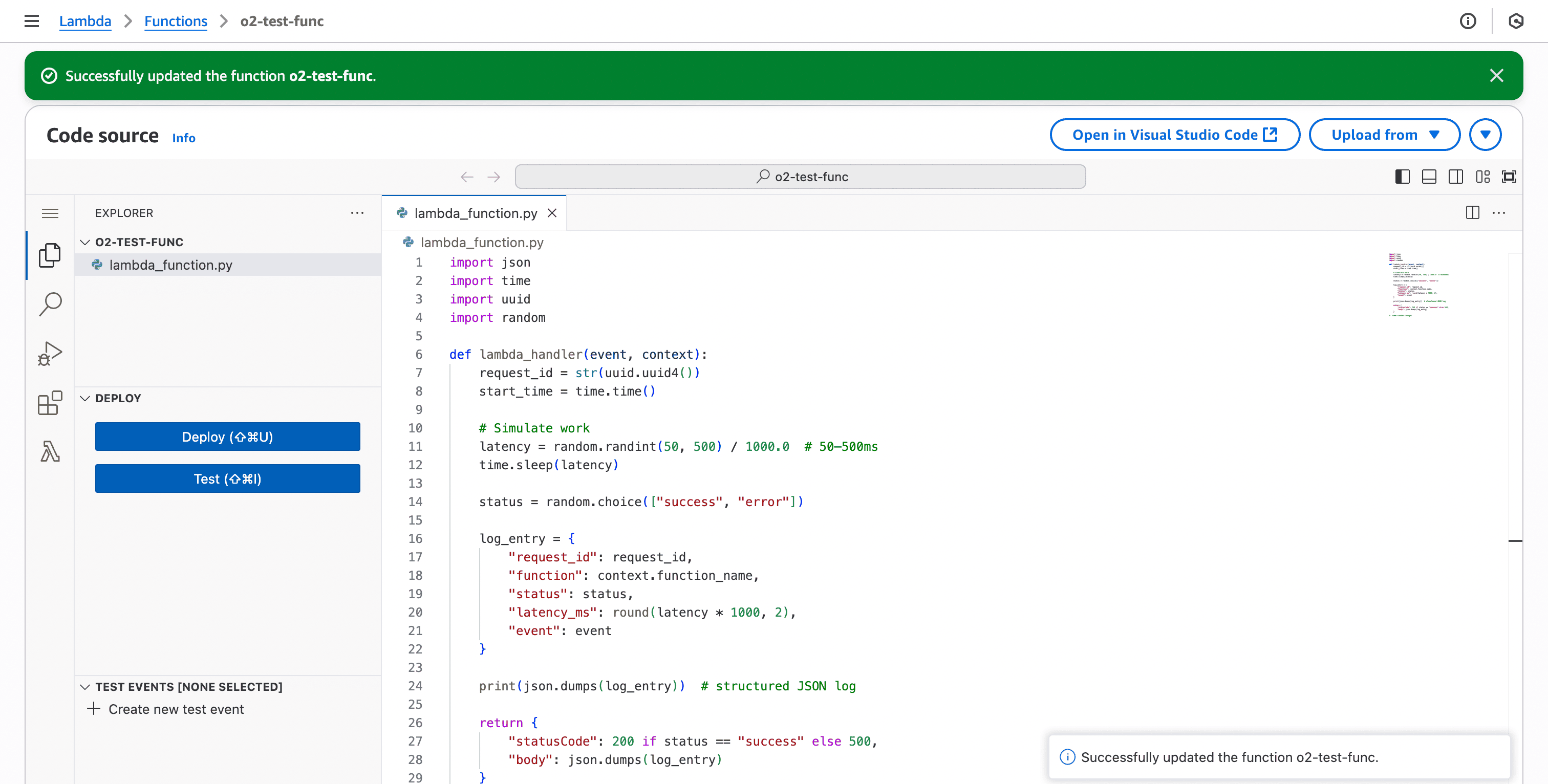
Task: Split the editor using split icon
Action: pyautogui.click(x=1472, y=213)
